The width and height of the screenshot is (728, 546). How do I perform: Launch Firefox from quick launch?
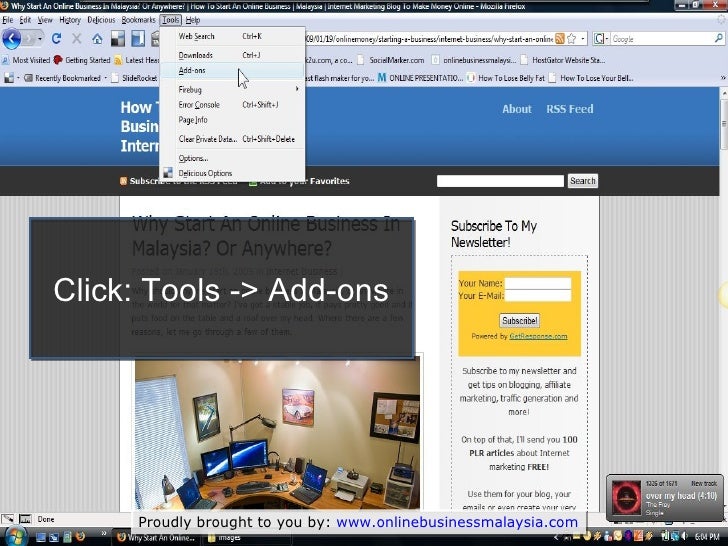tap(80, 537)
